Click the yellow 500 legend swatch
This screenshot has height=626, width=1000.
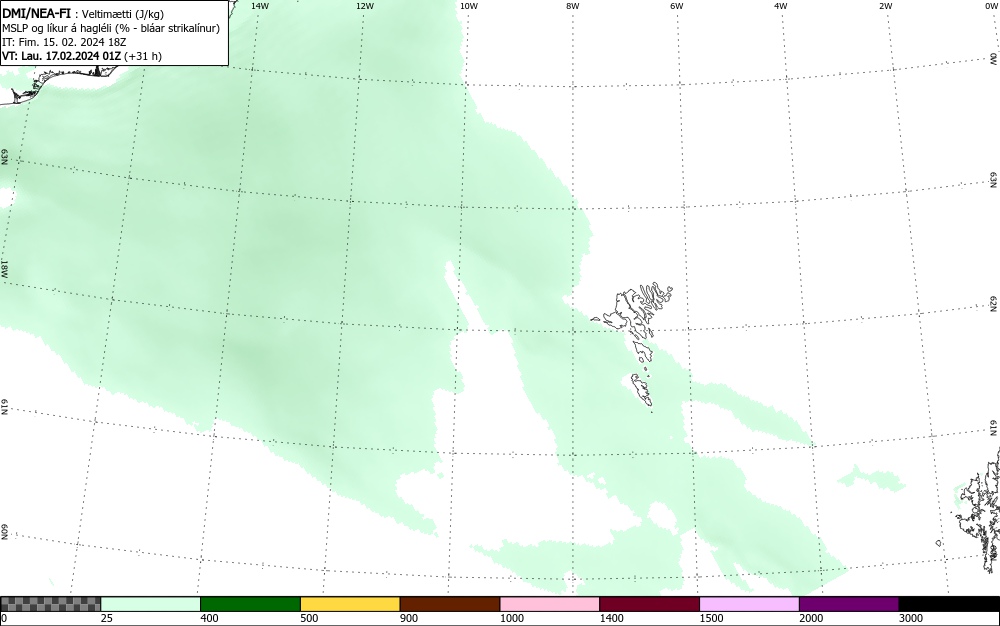click(350, 604)
